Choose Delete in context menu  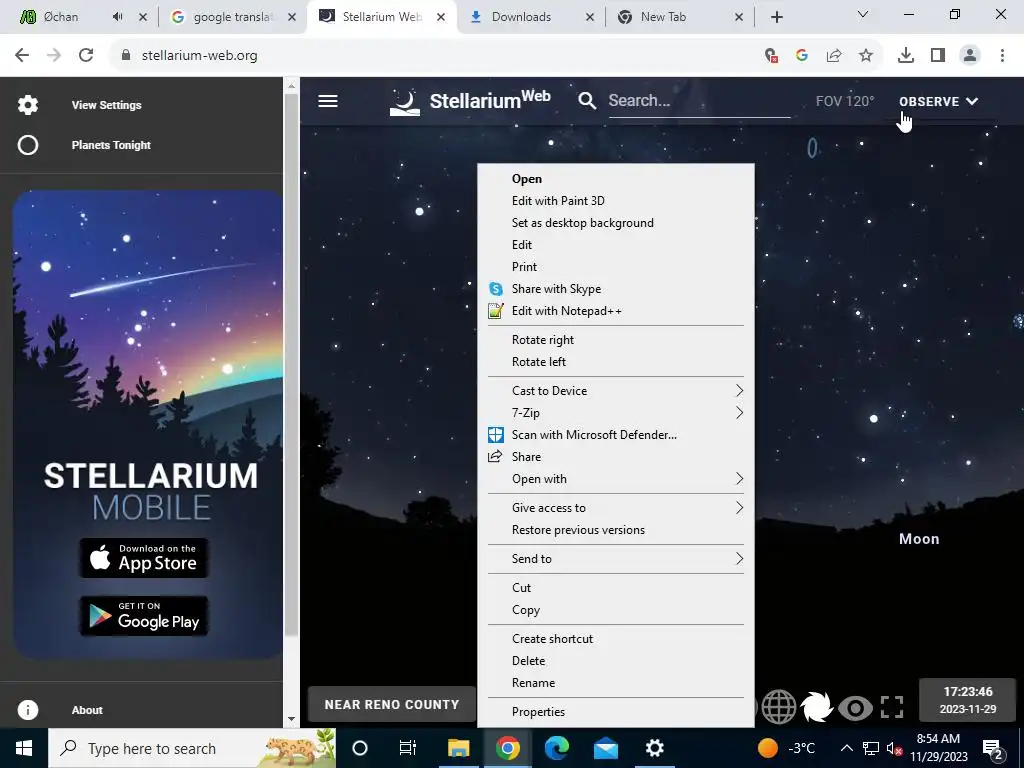[x=528, y=661]
